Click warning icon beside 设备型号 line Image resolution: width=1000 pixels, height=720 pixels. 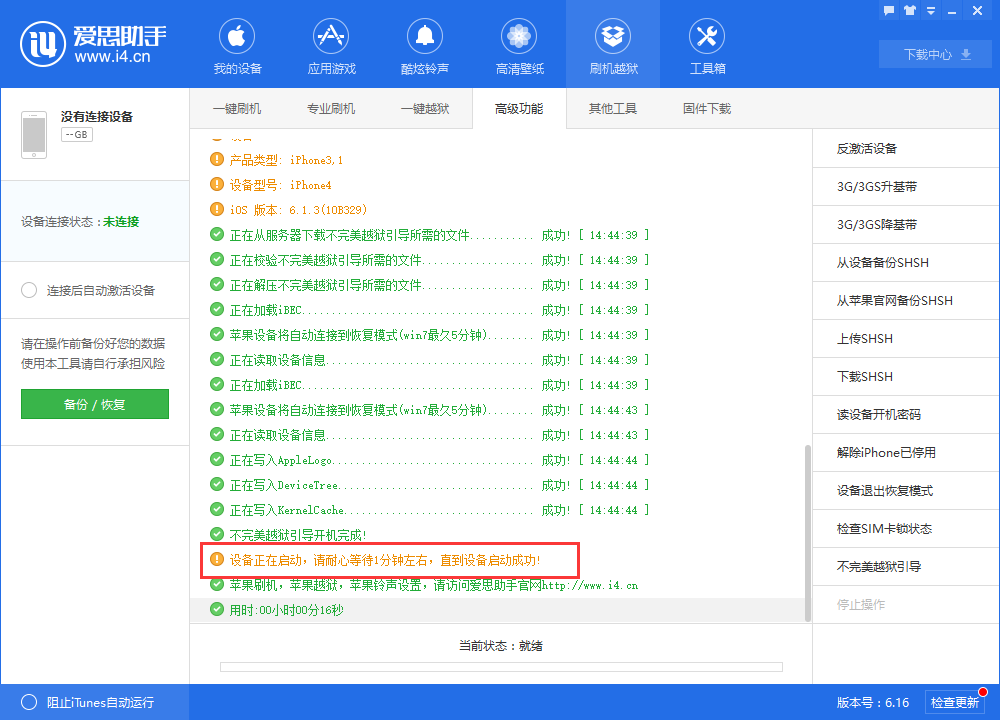click(x=217, y=184)
